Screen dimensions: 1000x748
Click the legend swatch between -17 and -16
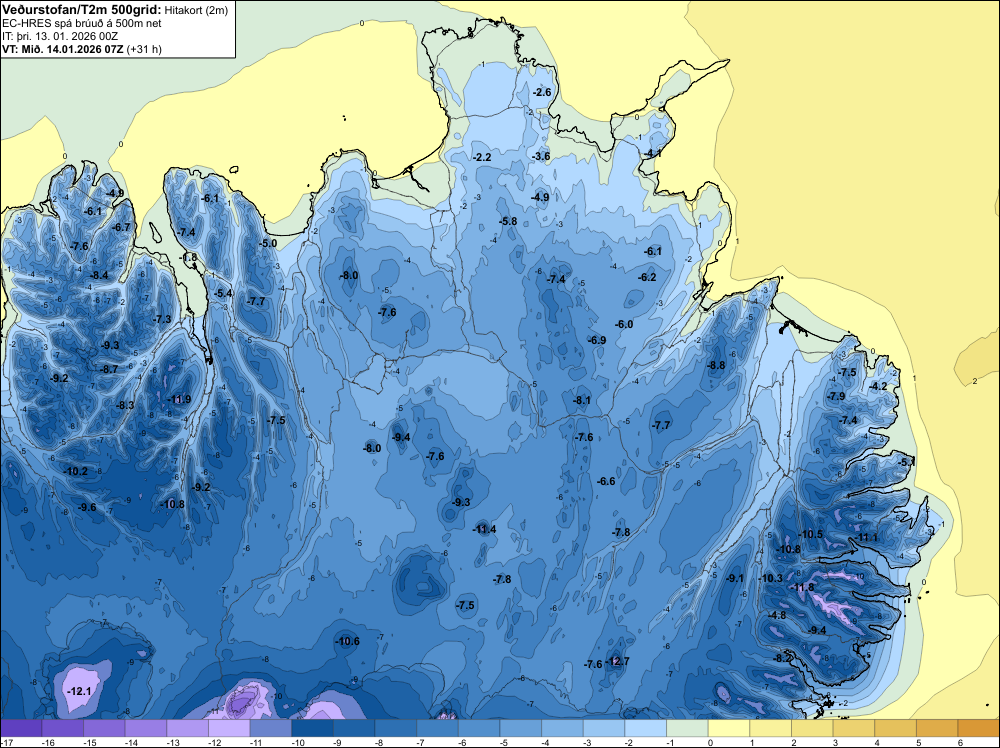point(21,728)
